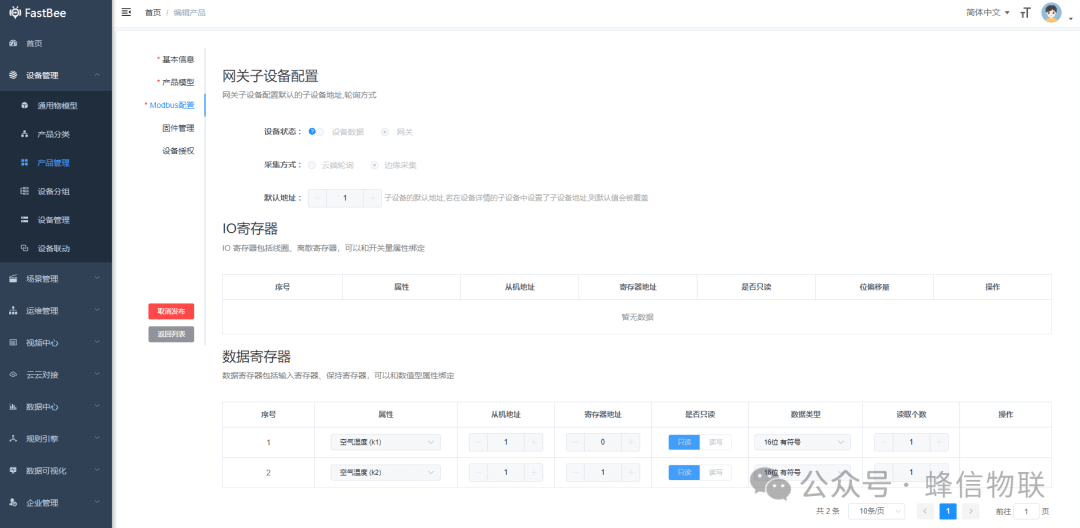Click the 前往 page number field

tap(1026, 511)
